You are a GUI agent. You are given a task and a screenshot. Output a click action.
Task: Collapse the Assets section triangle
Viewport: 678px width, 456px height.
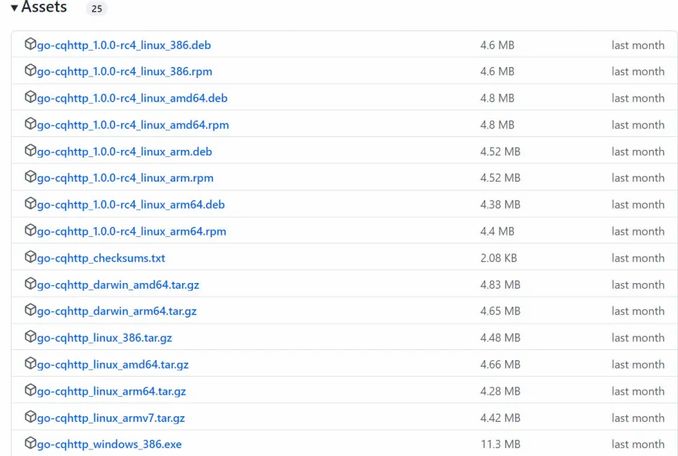point(14,8)
